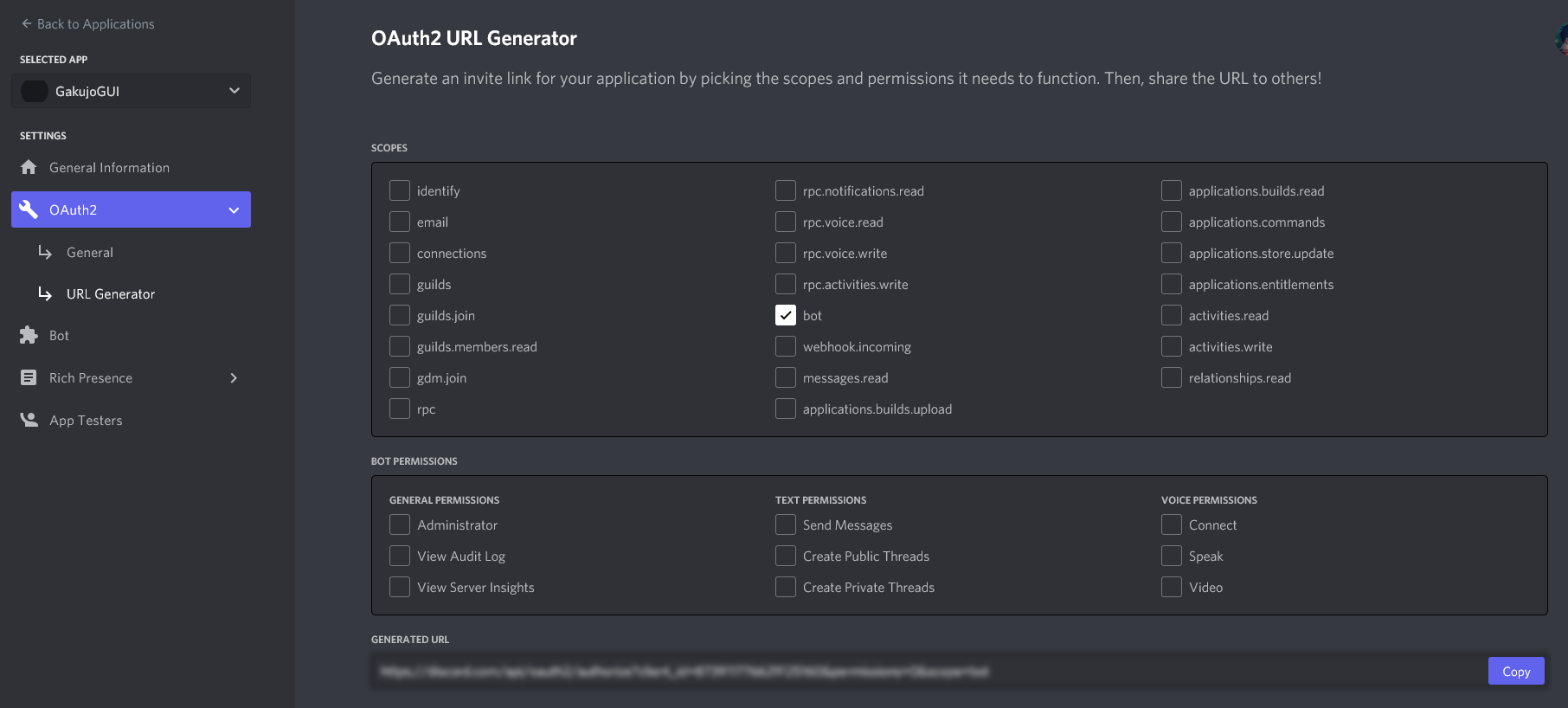This screenshot has width=1568, height=708.
Task: Click the sub-item arrow icon beside General
Action: click(45, 252)
